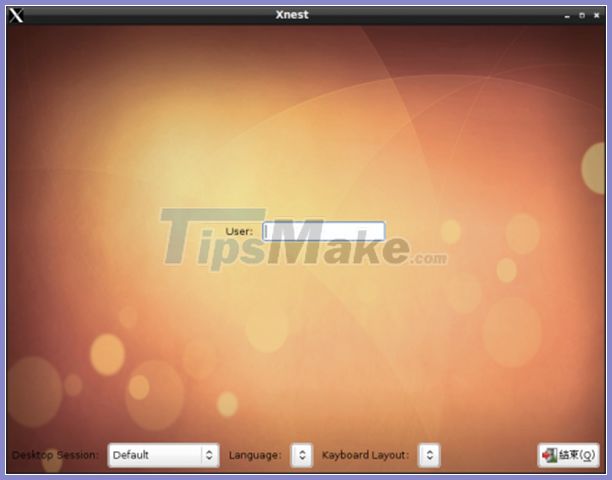Image resolution: width=612 pixels, height=480 pixels.
Task: Click the "Keyboard Layout:" label
Action: 365,455
